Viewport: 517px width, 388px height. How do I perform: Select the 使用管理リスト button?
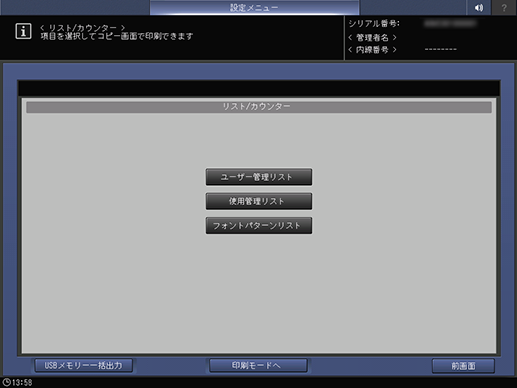[x=259, y=201]
